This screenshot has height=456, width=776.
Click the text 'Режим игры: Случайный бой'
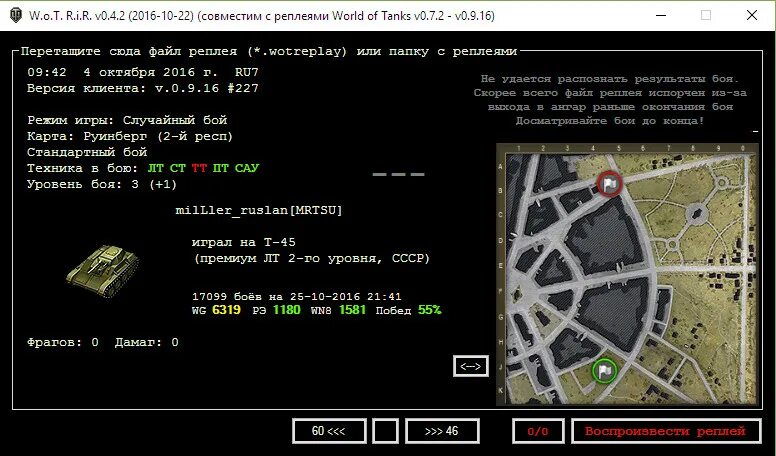[127, 120]
